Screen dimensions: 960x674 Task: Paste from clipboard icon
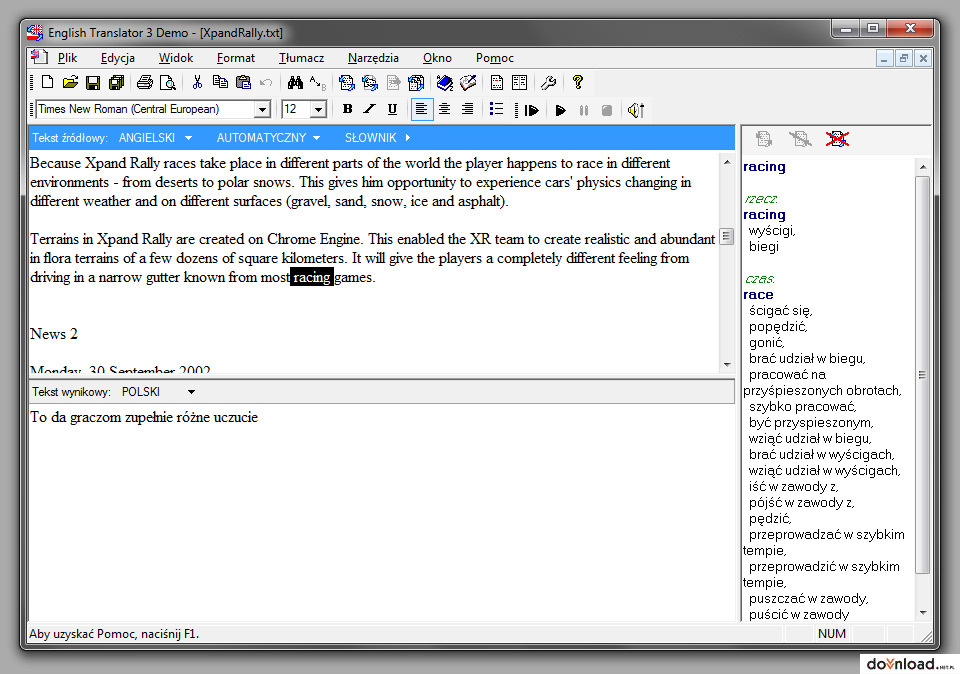(x=243, y=82)
